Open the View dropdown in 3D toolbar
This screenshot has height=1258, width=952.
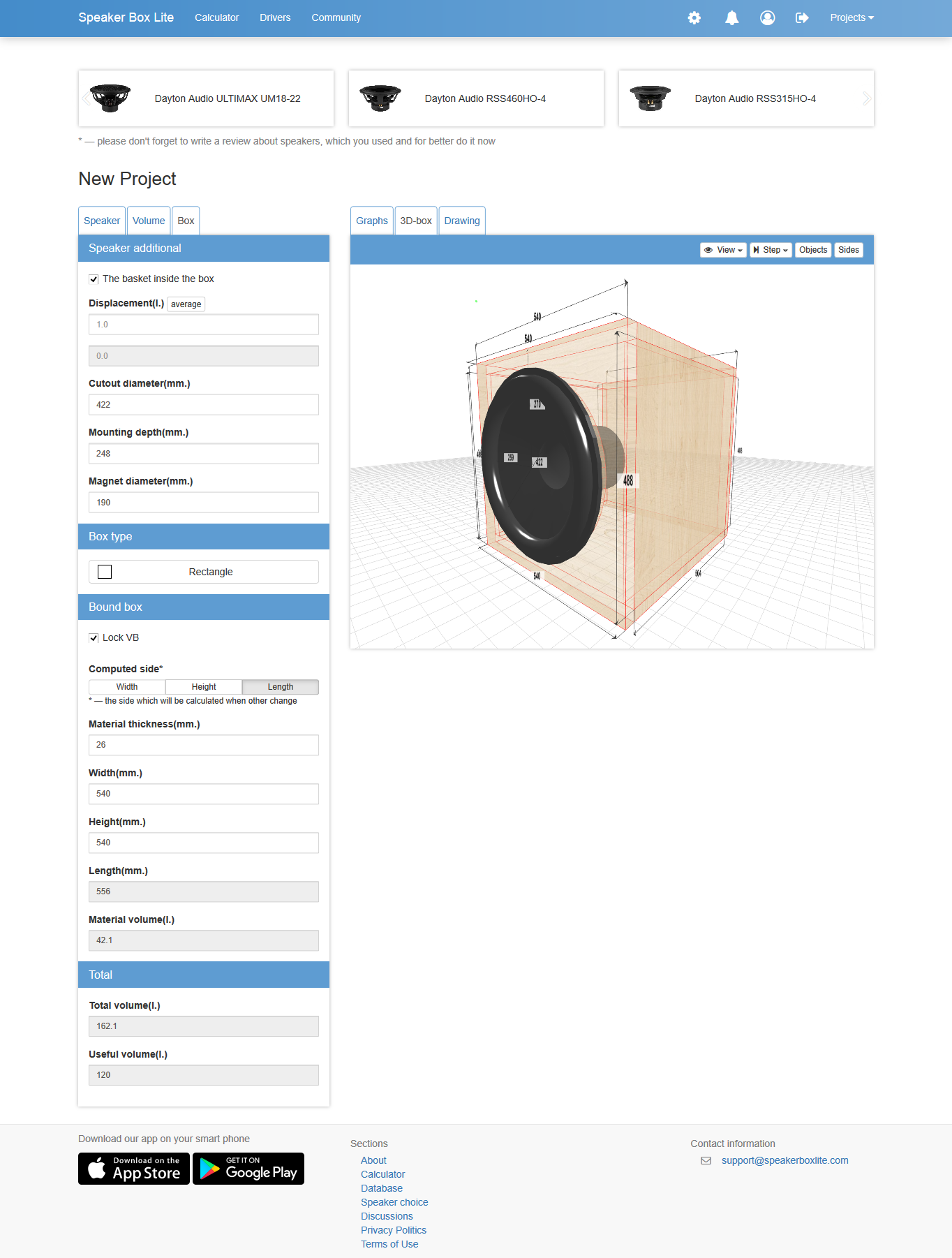coord(723,250)
